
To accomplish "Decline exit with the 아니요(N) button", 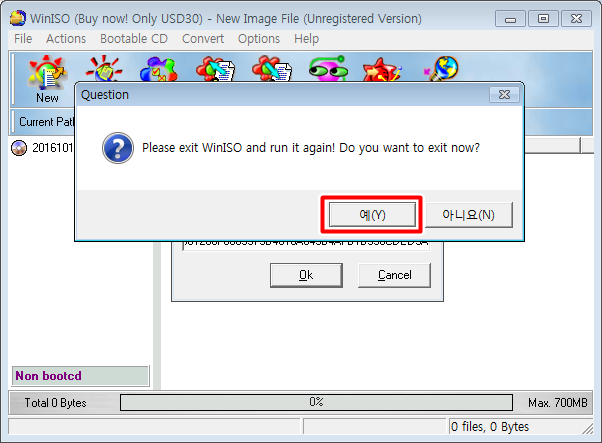I will [x=468, y=215].
